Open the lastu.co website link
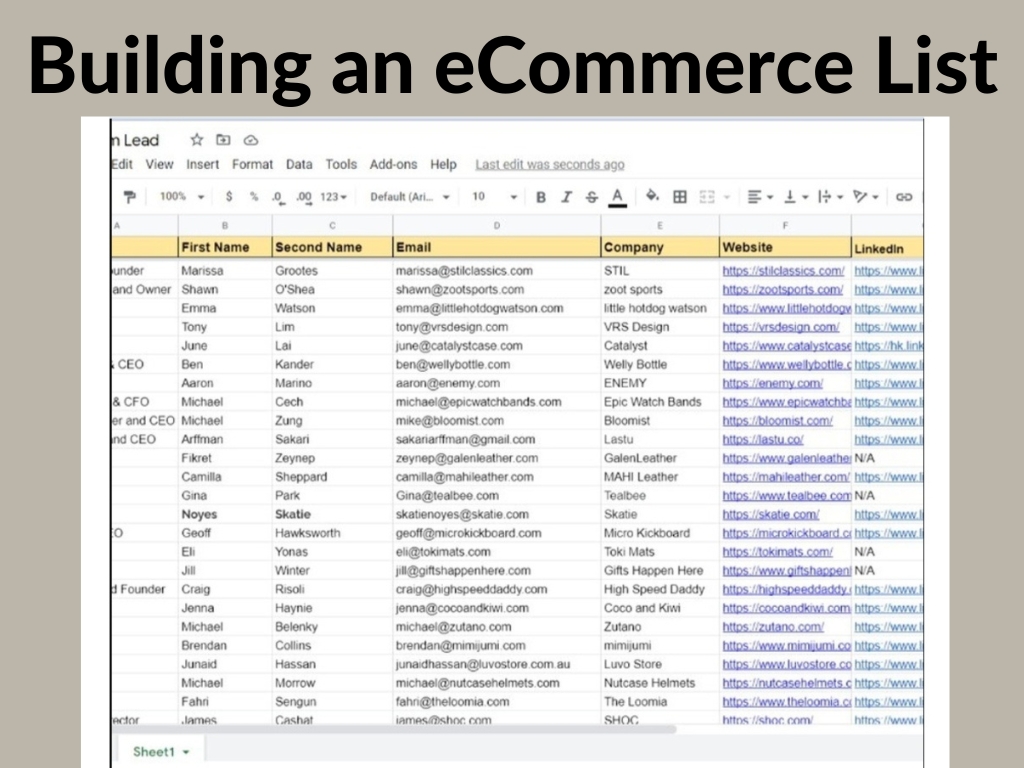1024x768 pixels. 763,440
